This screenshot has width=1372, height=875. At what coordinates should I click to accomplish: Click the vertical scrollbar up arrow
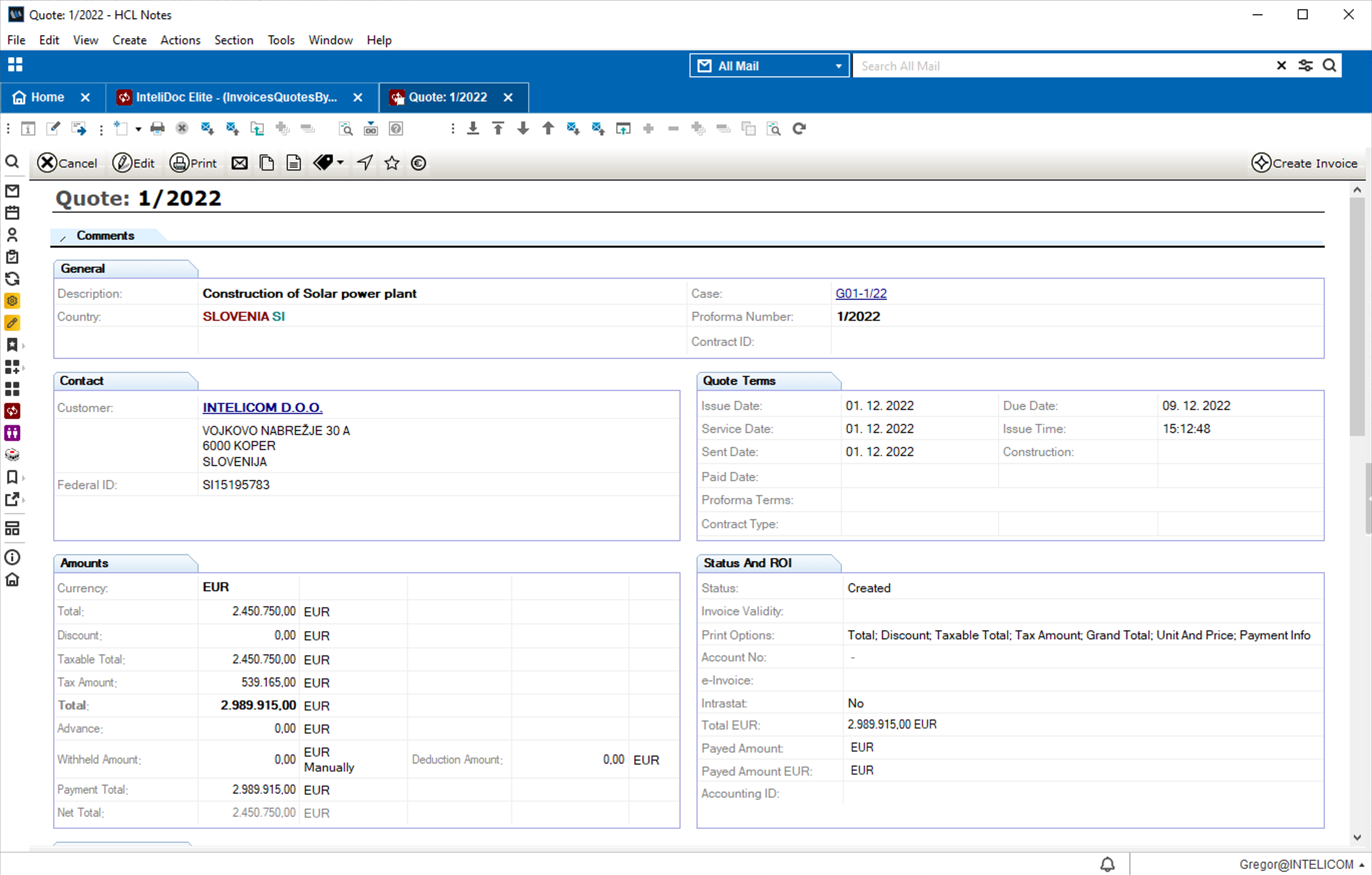(x=1357, y=190)
